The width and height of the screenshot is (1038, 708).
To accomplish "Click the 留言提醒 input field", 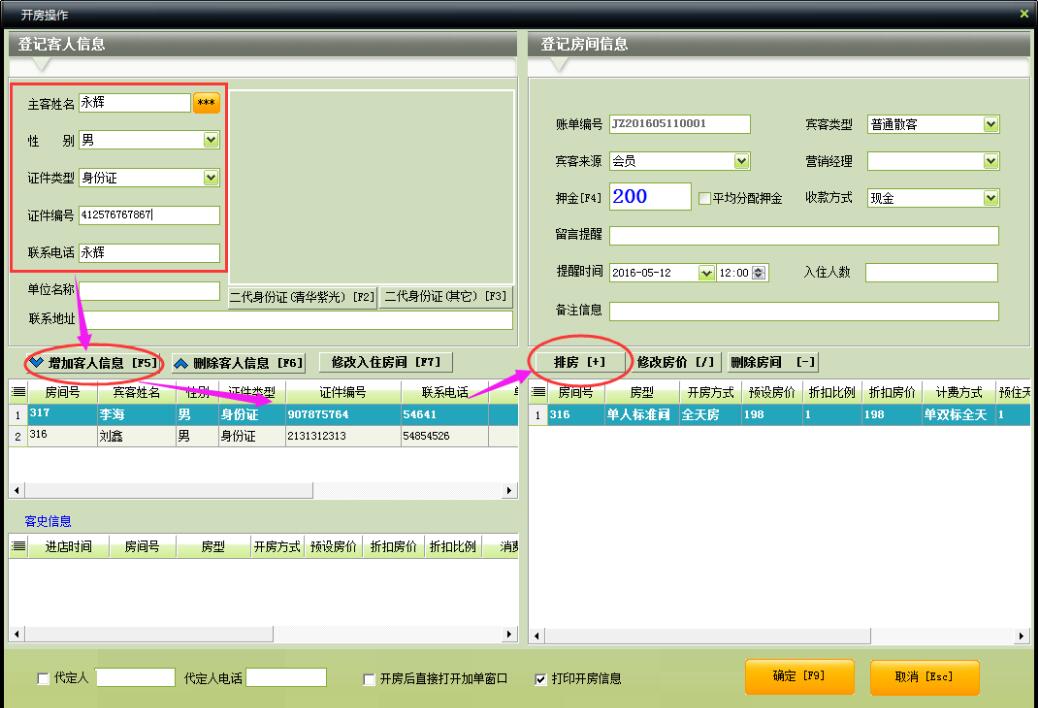I will [x=804, y=236].
